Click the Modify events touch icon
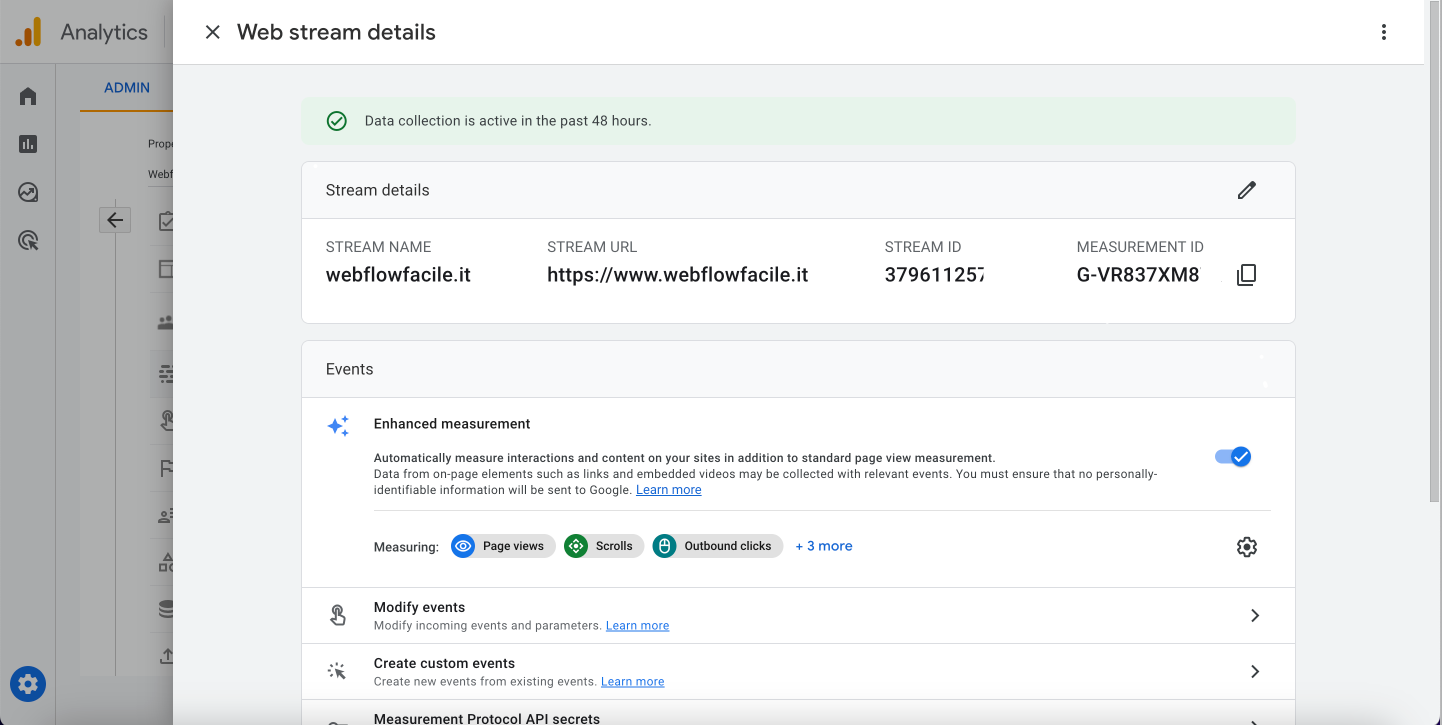This screenshot has height=725, width=1442. click(x=338, y=616)
